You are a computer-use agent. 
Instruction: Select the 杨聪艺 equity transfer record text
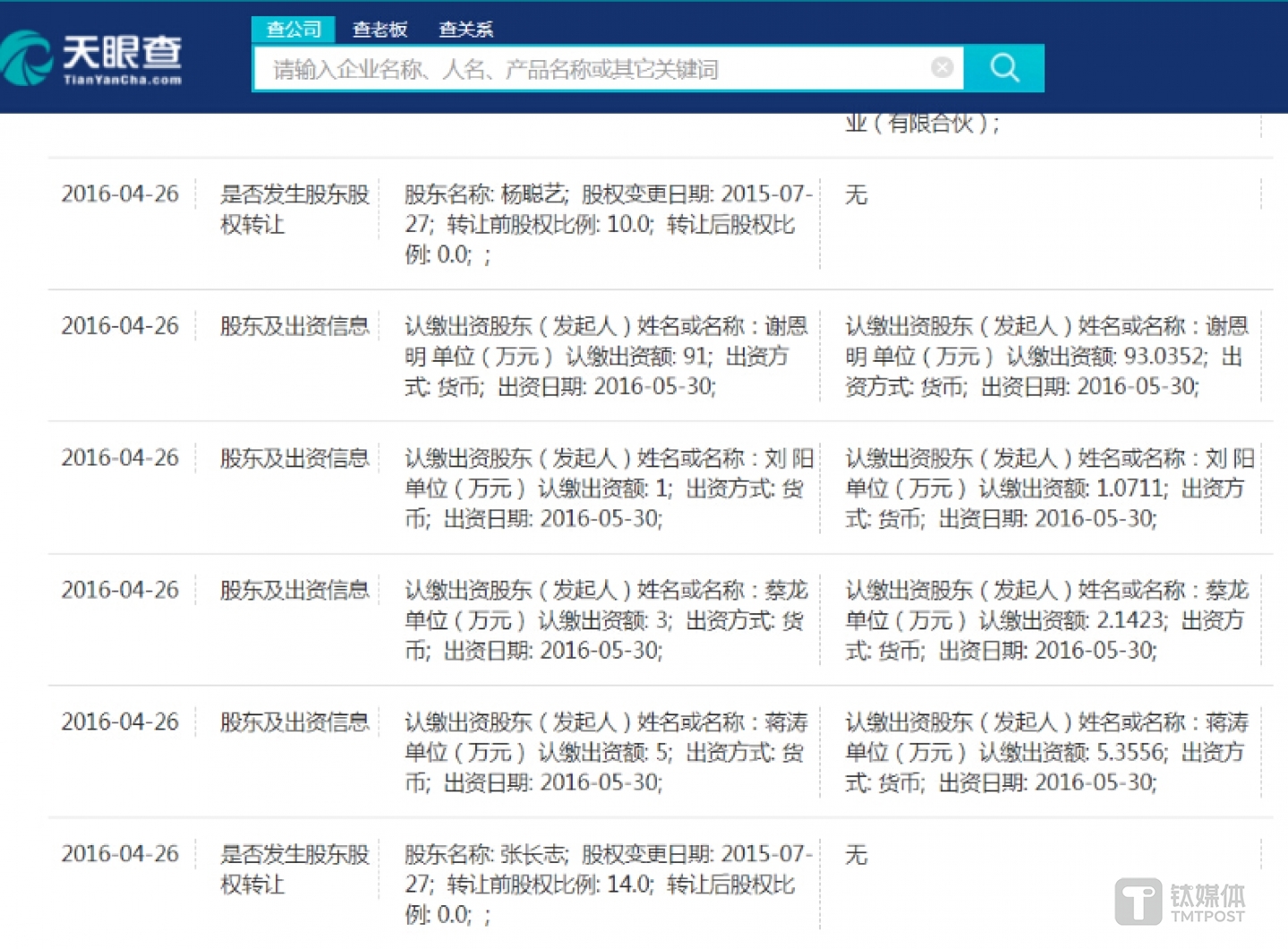click(607, 224)
